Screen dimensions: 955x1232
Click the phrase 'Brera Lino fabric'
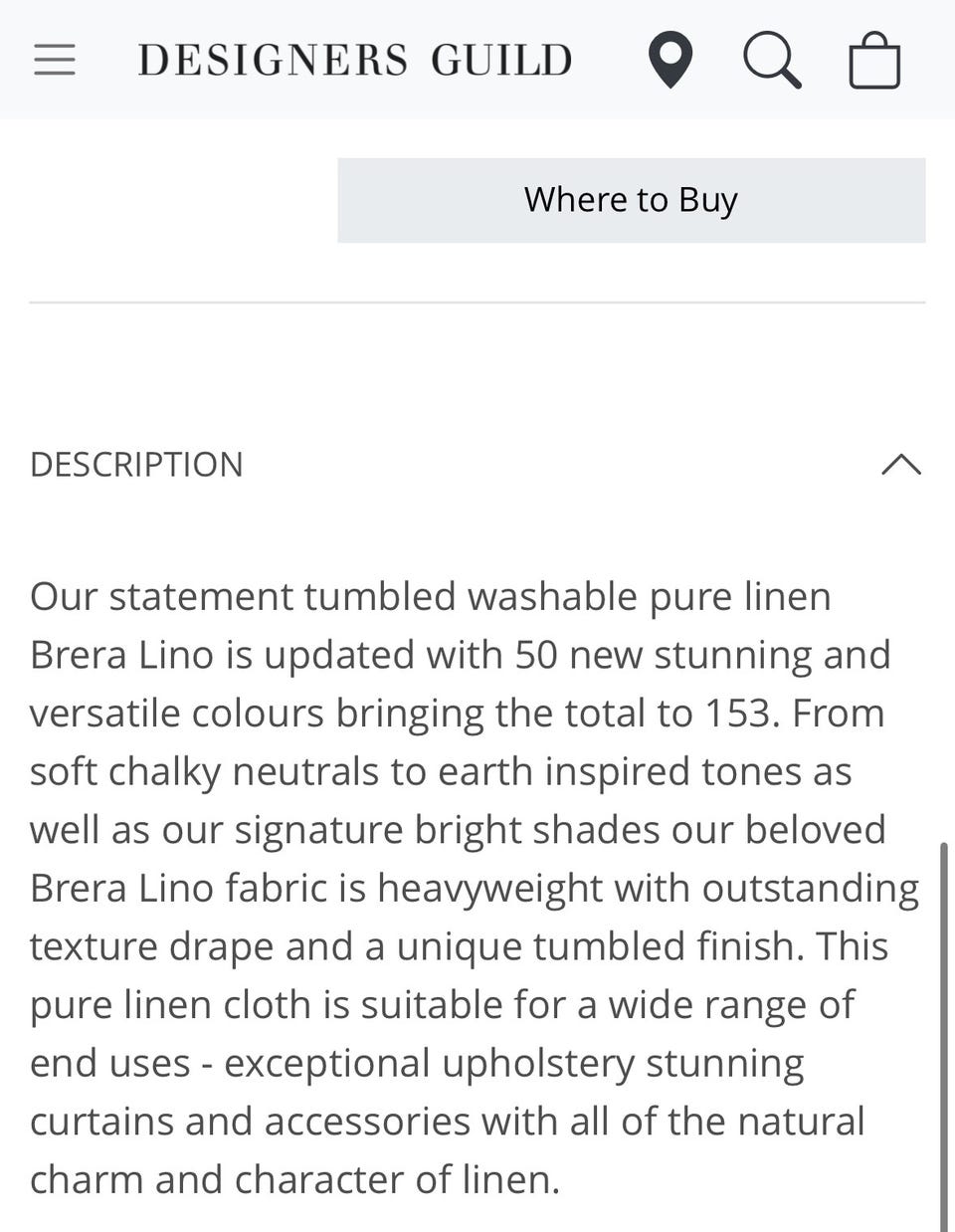pyautogui.click(x=179, y=889)
